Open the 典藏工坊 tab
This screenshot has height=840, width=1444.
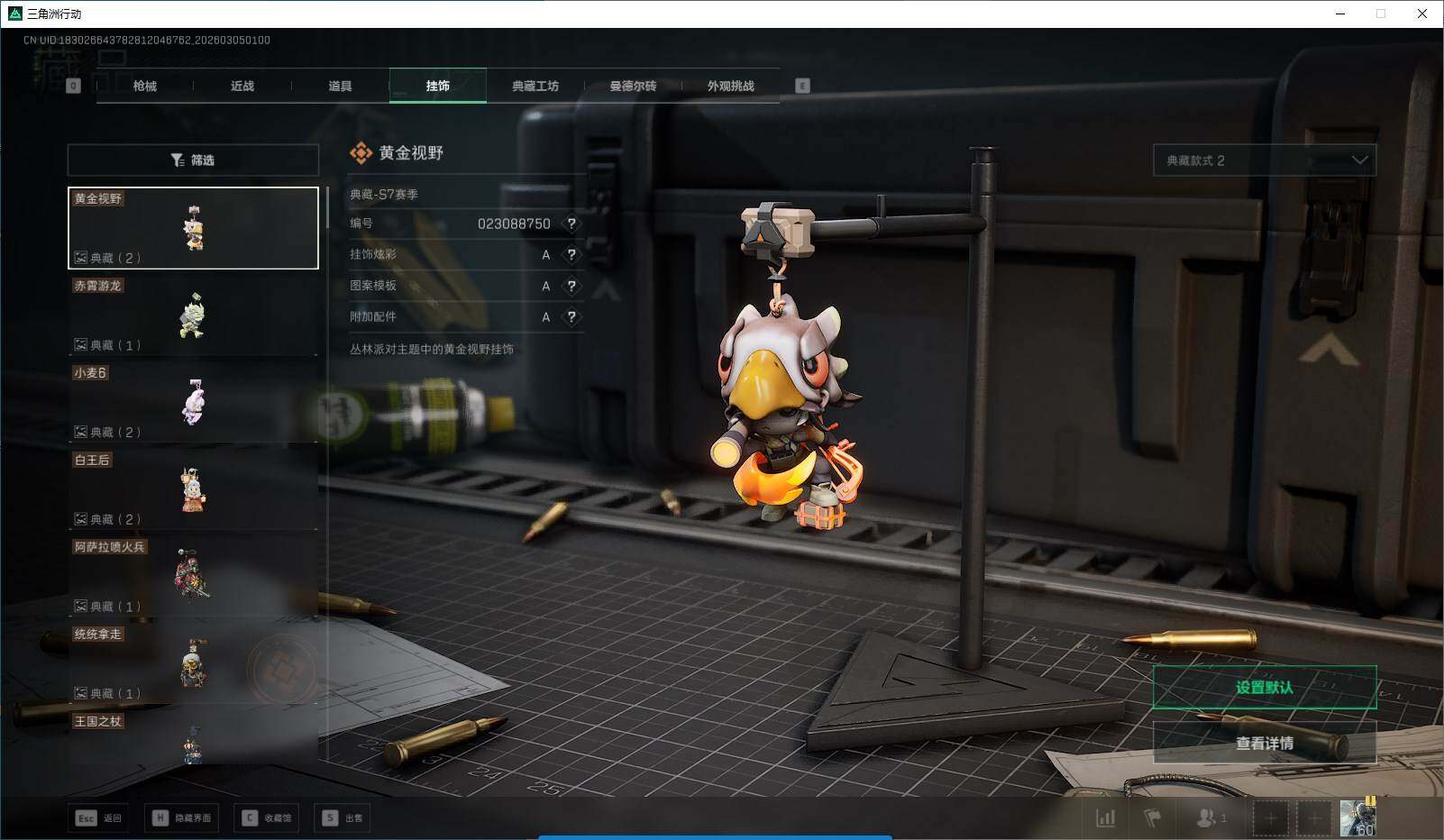tap(535, 86)
